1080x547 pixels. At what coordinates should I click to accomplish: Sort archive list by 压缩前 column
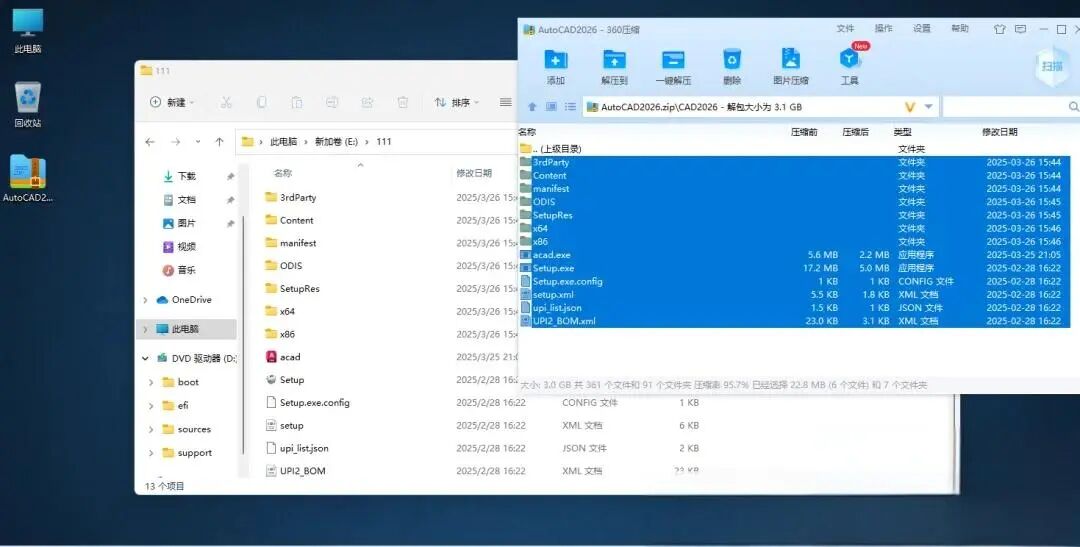pos(804,132)
